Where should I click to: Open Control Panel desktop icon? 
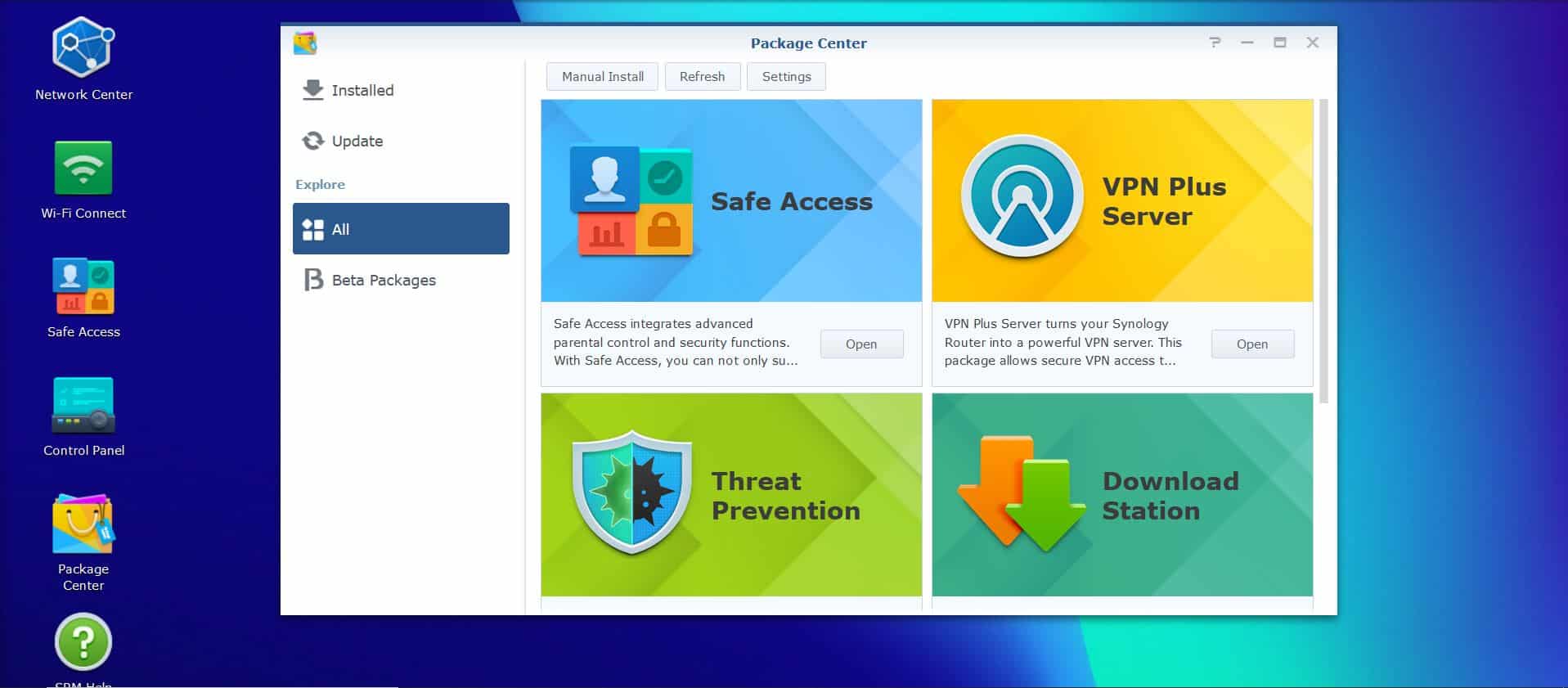[83, 405]
